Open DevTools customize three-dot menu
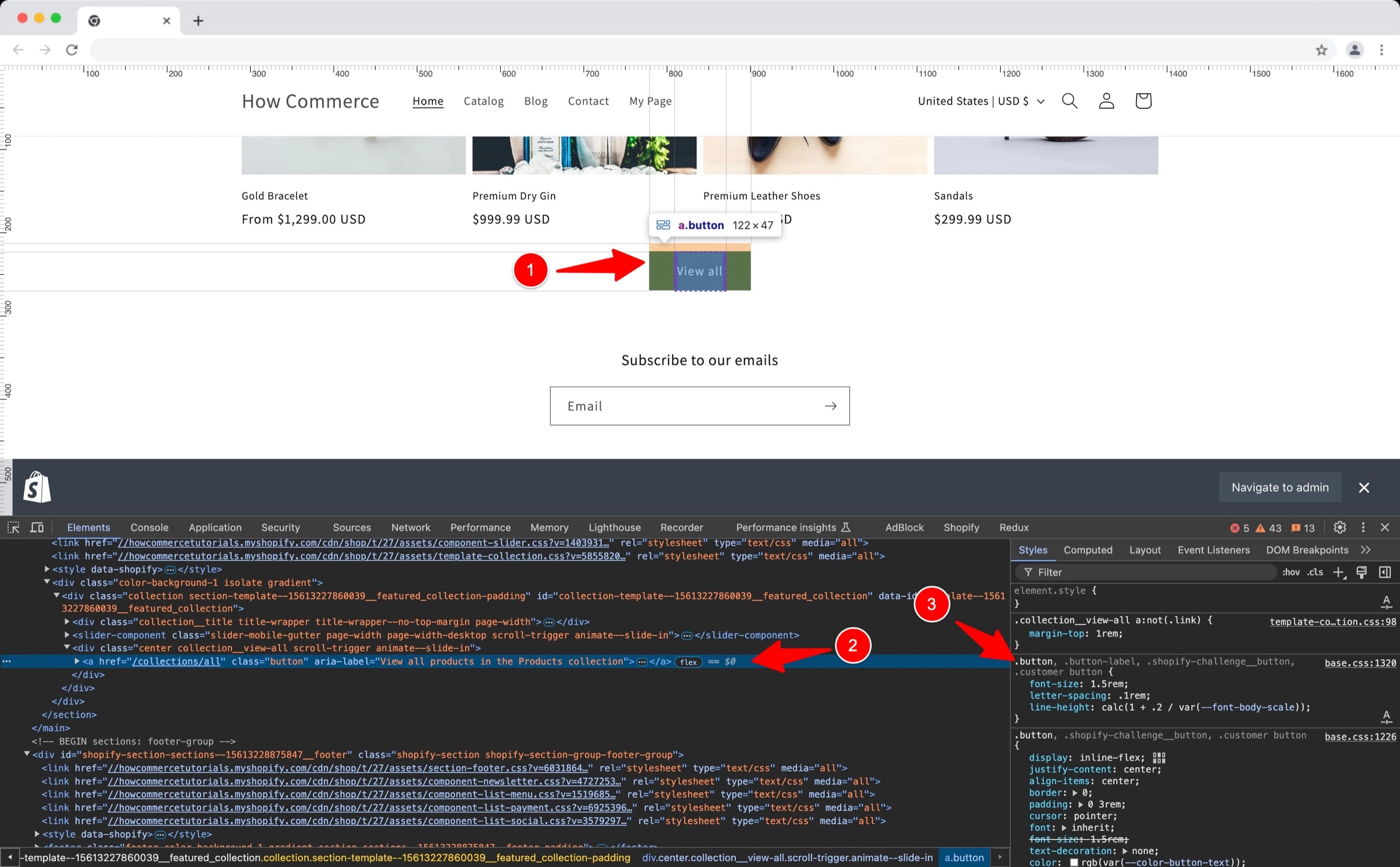1400x867 pixels. (x=1363, y=527)
